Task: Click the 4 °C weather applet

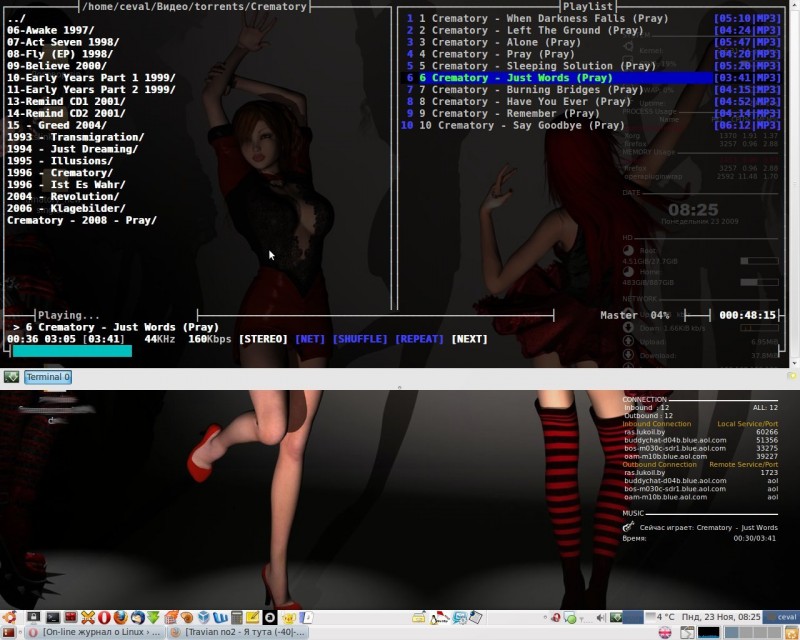Action: tap(660, 617)
